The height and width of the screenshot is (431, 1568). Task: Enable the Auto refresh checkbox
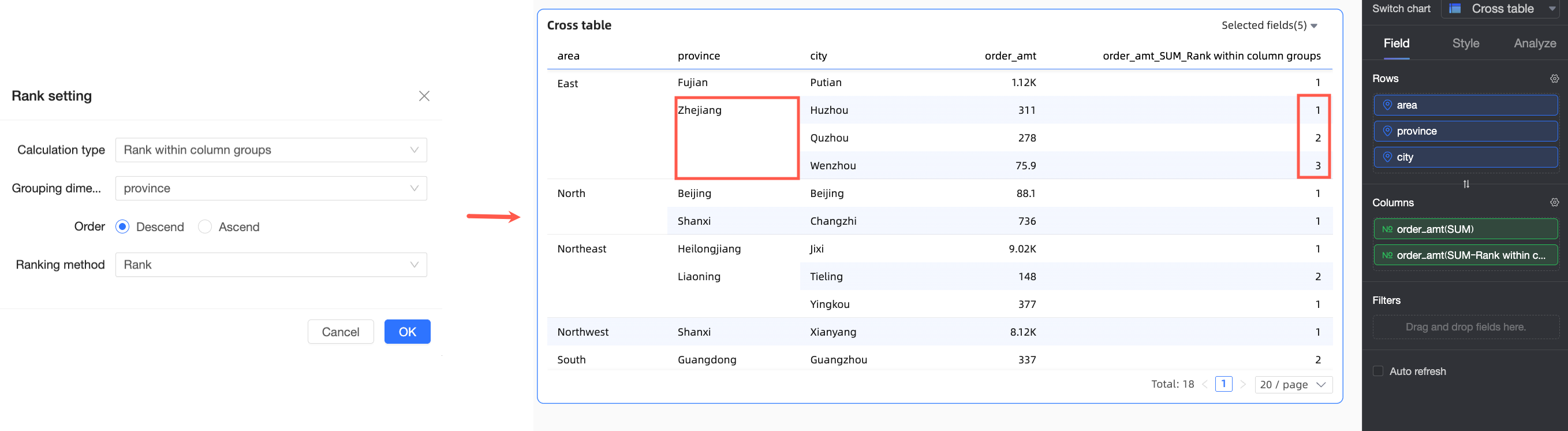(x=1378, y=371)
